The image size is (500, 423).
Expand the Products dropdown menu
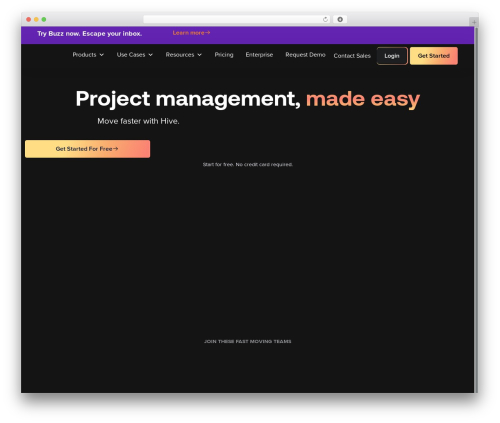[88, 55]
